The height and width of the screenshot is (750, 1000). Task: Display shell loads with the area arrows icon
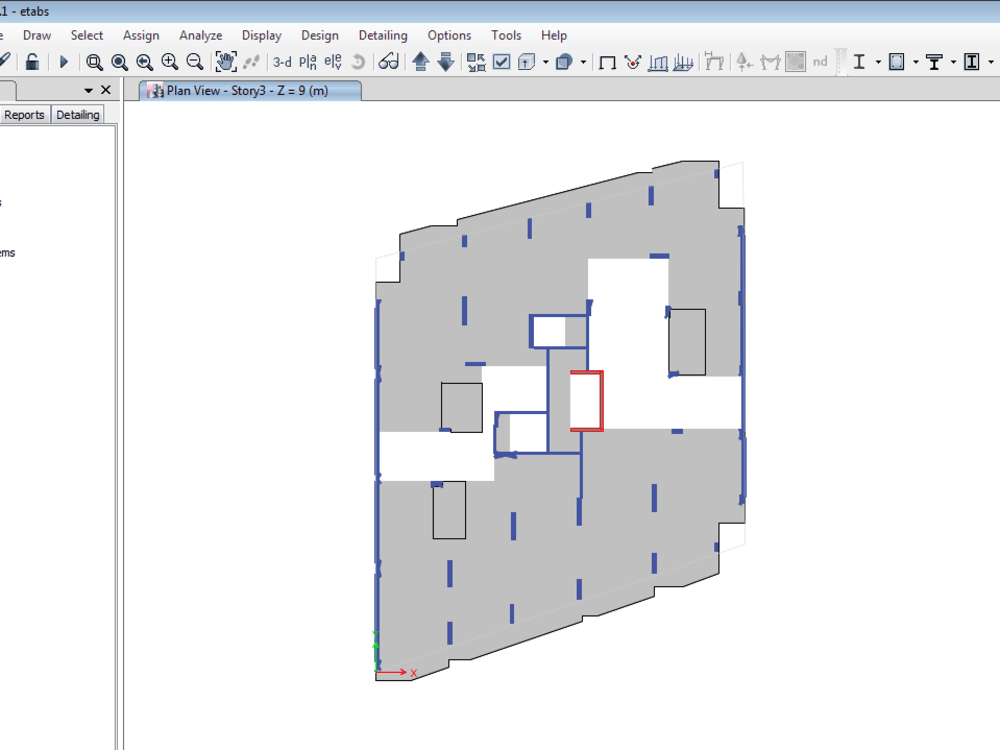point(683,62)
